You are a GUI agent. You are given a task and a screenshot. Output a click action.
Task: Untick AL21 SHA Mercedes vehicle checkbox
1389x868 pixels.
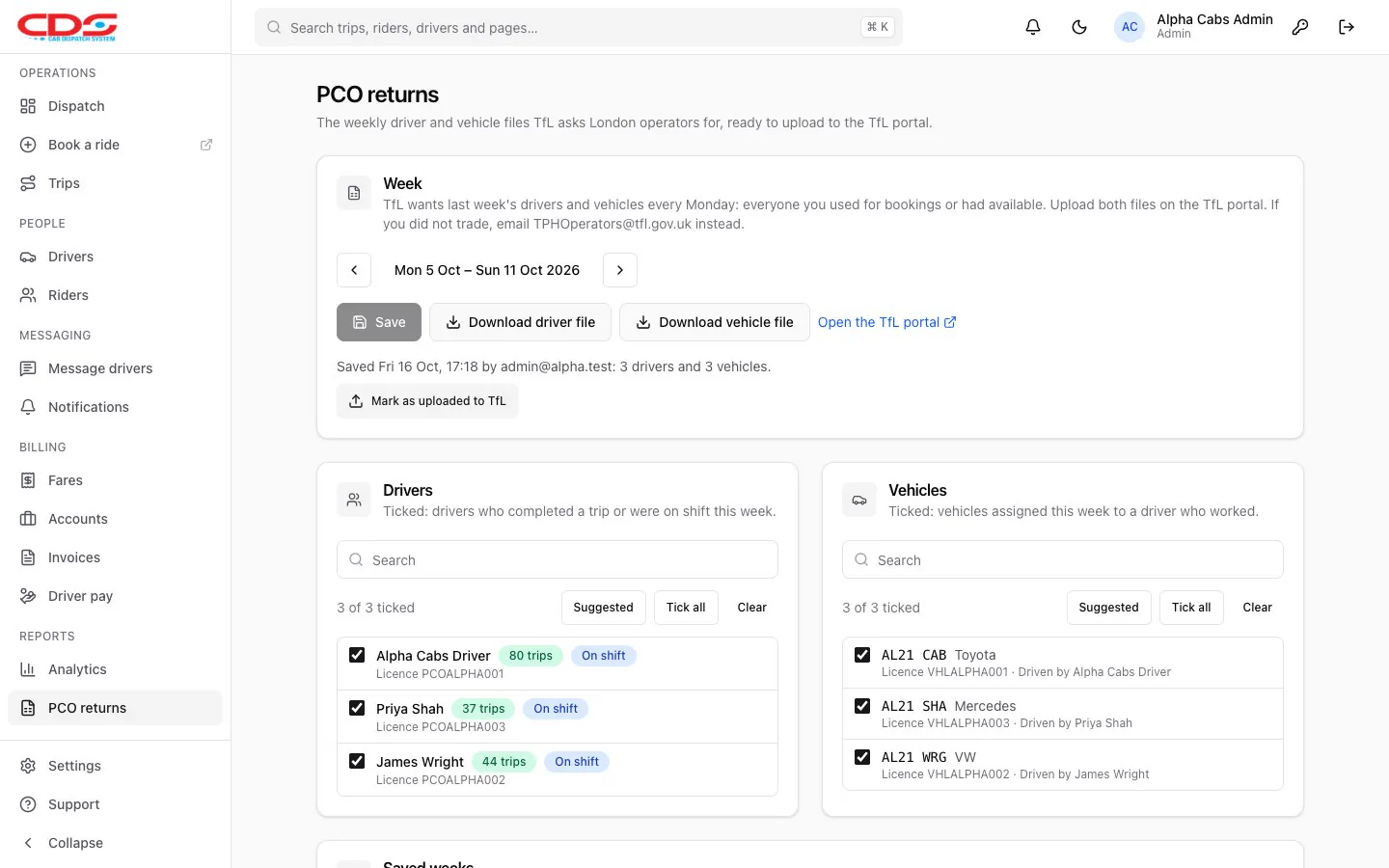(862, 706)
